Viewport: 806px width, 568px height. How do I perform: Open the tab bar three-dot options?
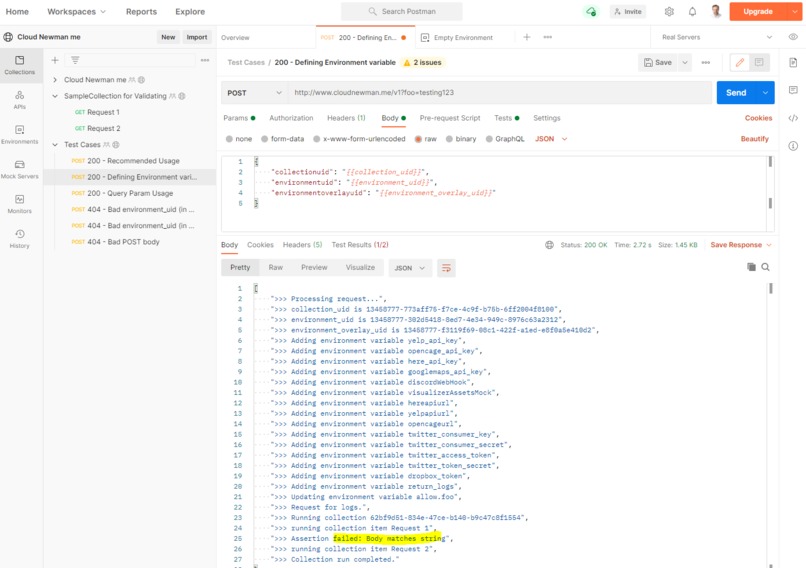[547, 37]
